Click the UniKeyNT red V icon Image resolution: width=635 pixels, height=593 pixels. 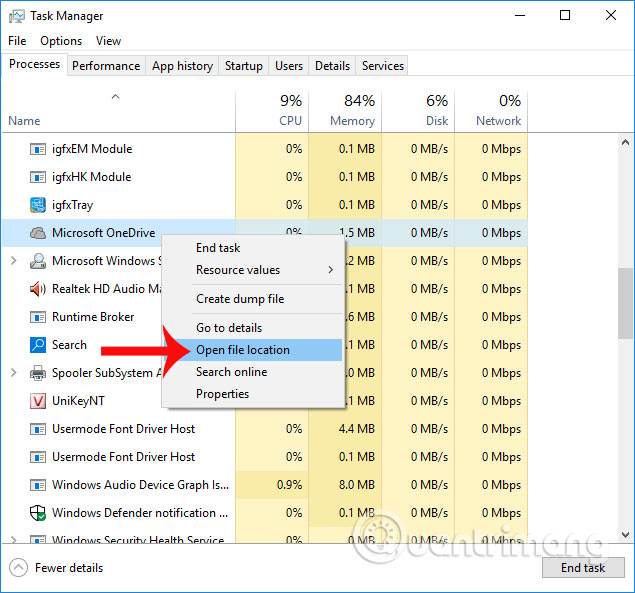[38, 401]
